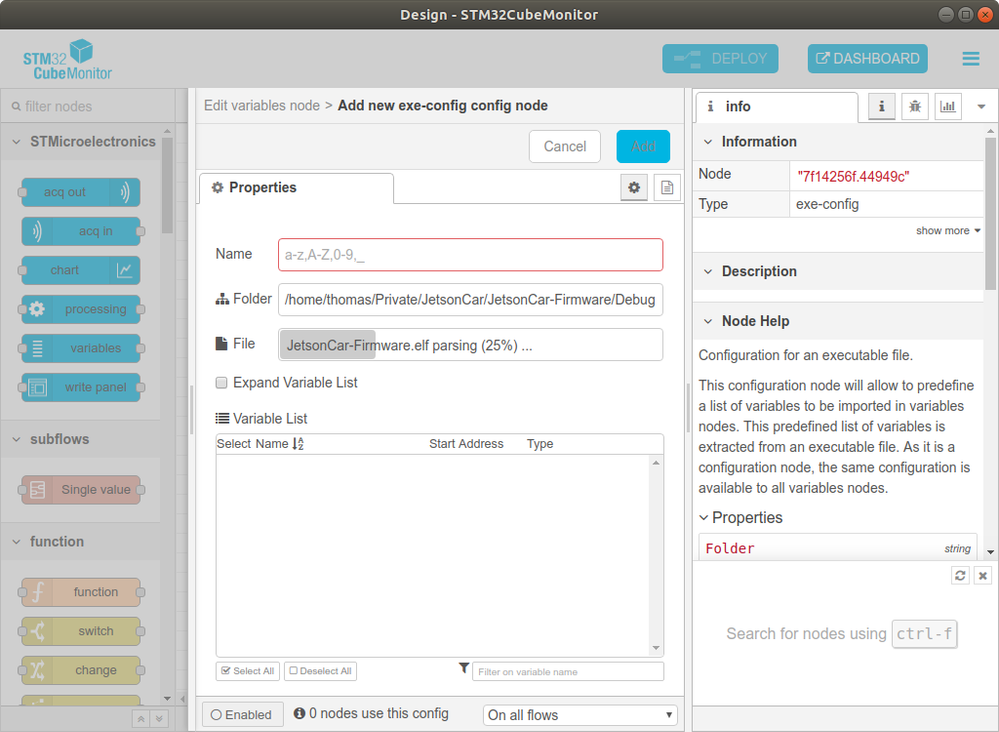Screen dimensions: 999x732
Task: Select the chart node
Action: (81, 270)
